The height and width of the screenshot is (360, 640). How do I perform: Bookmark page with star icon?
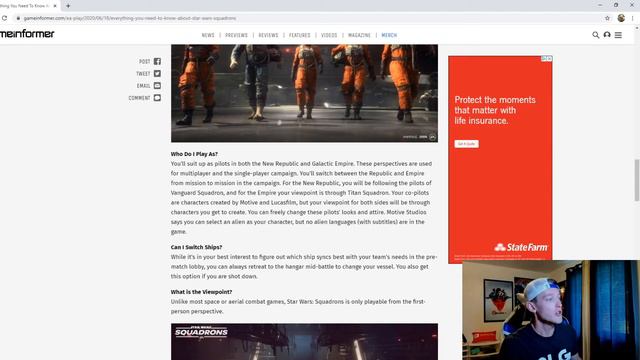[607, 18]
